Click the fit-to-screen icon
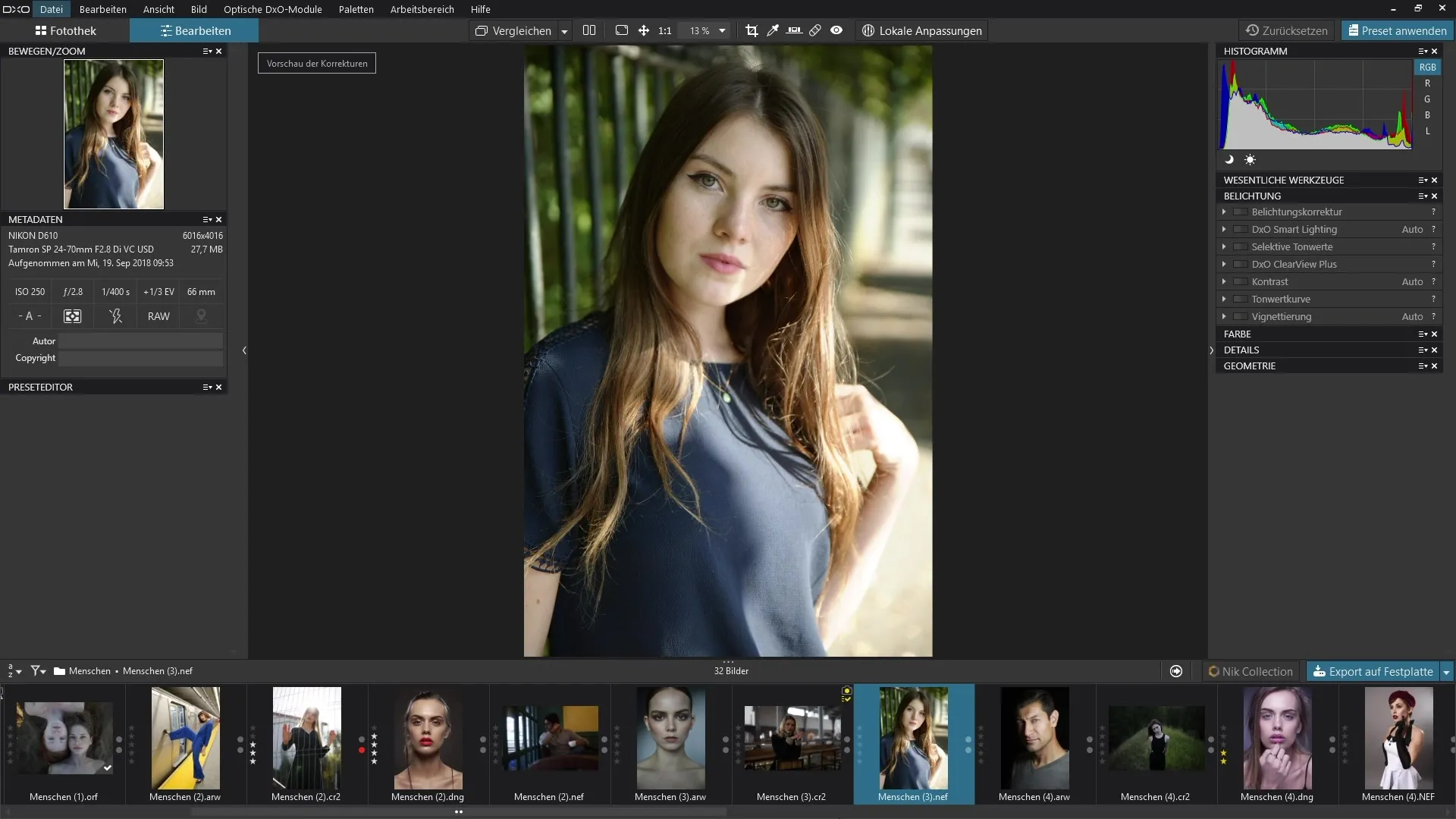The height and width of the screenshot is (819, 1456). click(x=622, y=30)
